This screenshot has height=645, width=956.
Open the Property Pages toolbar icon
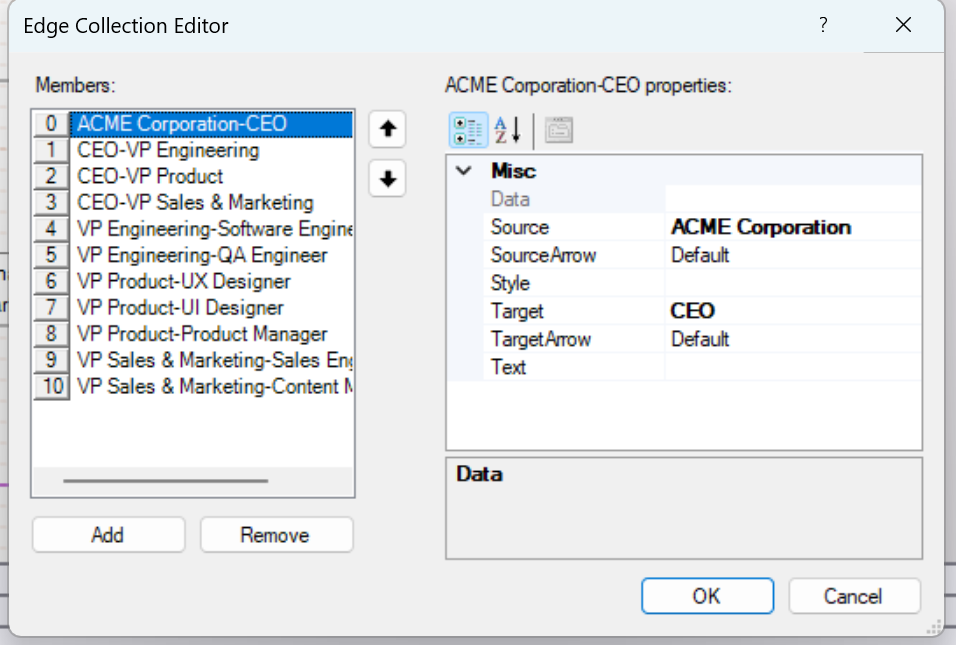tap(558, 130)
